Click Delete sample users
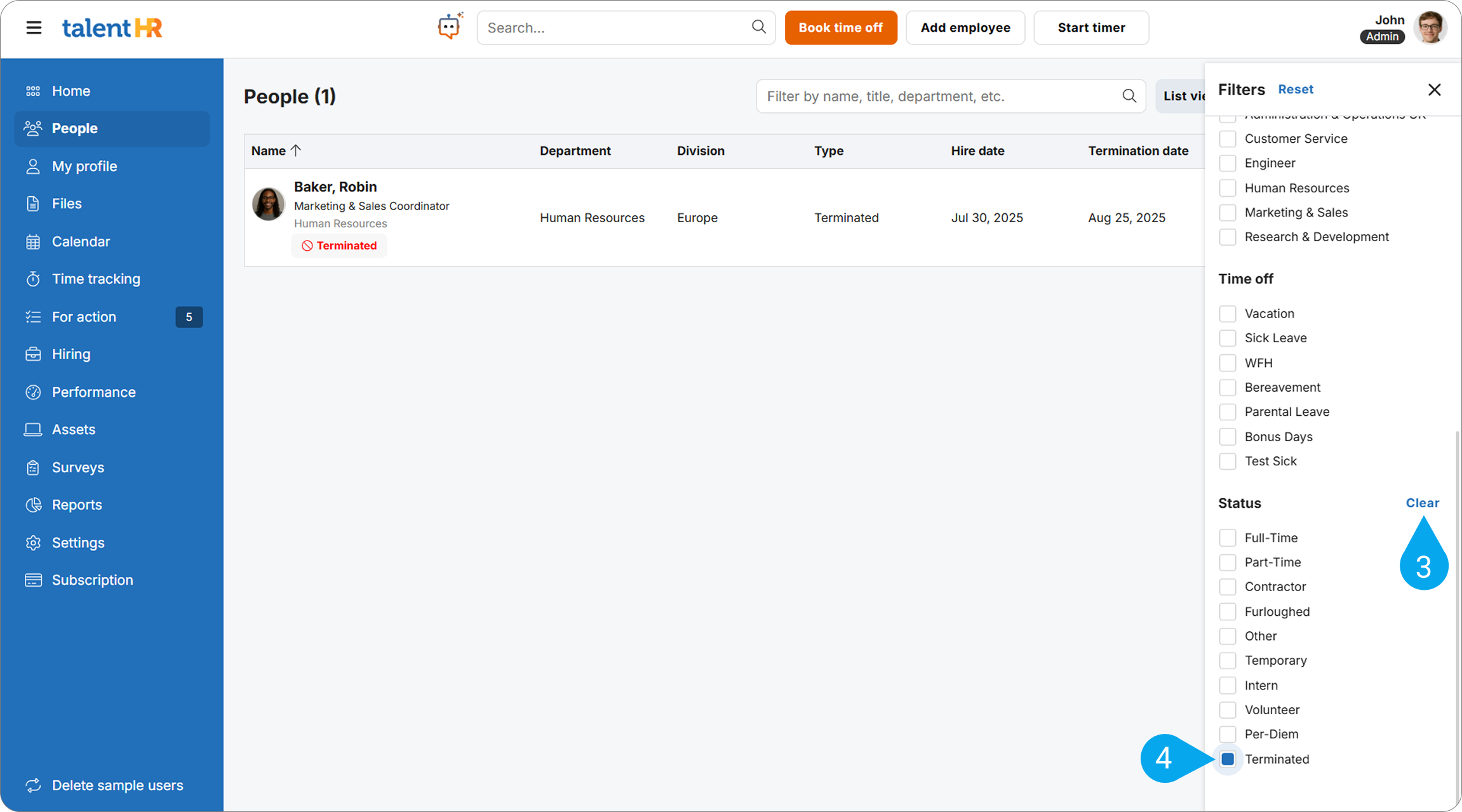The width and height of the screenshot is (1462, 812). (117, 785)
